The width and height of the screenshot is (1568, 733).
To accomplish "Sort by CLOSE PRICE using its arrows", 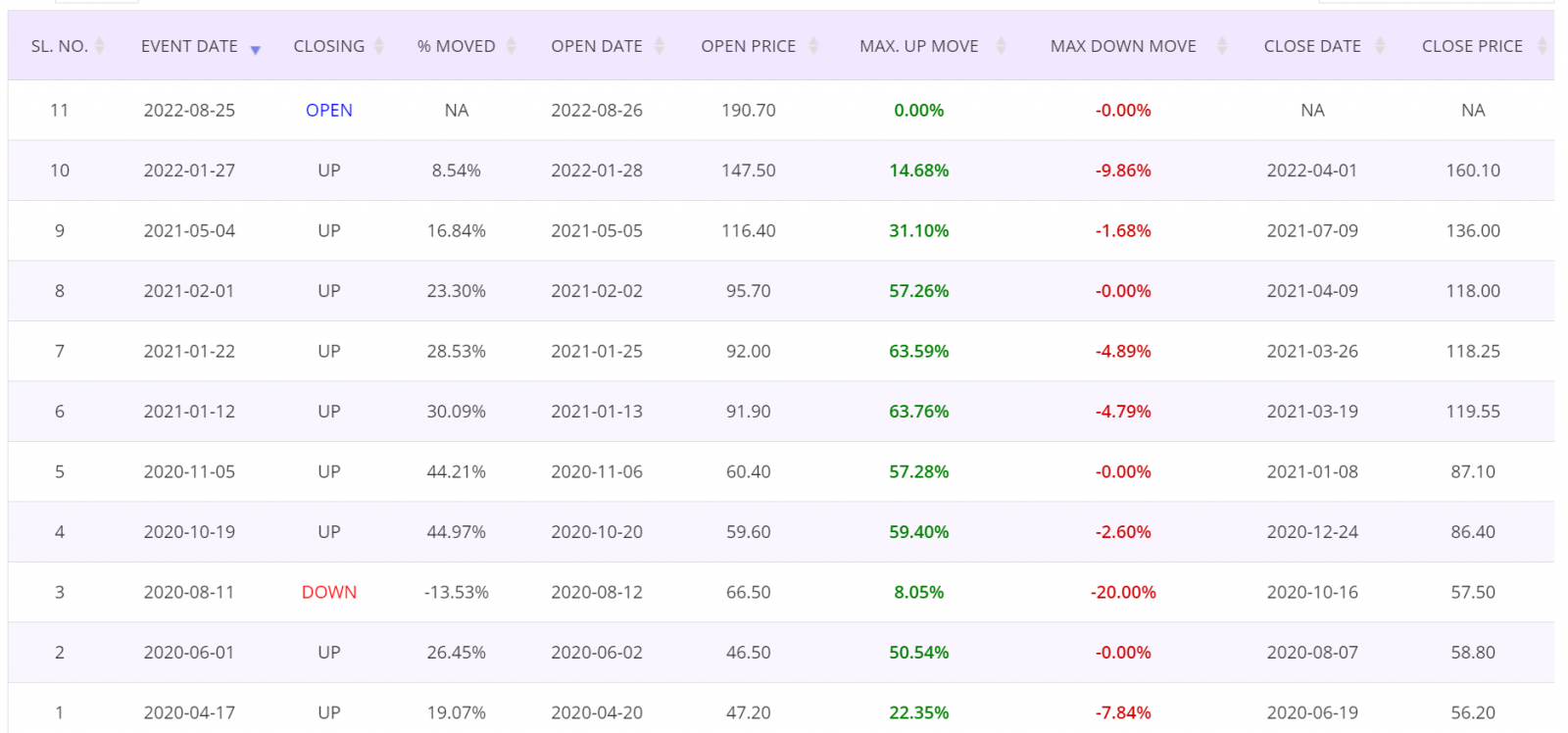I will click(x=1543, y=46).
